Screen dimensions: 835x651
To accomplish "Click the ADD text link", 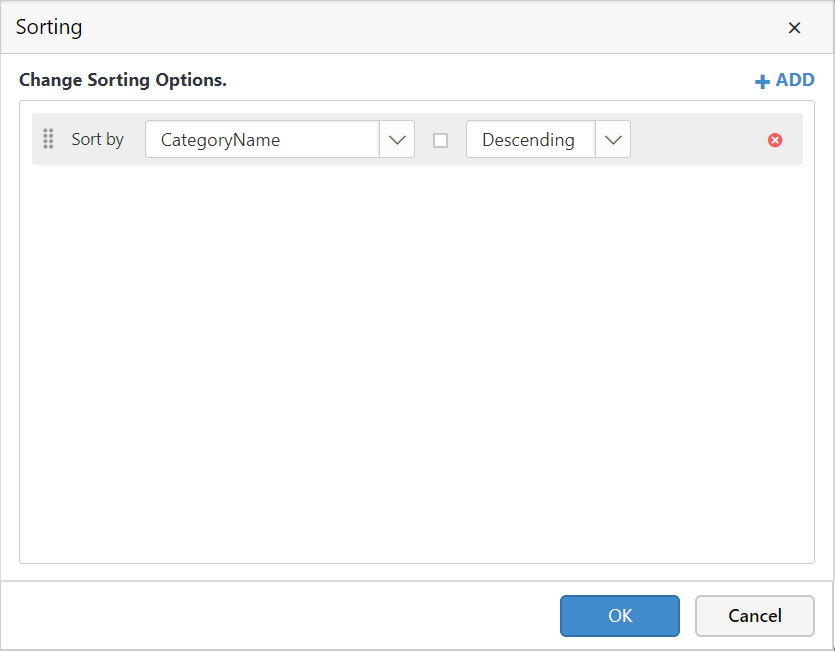I will coord(795,80).
